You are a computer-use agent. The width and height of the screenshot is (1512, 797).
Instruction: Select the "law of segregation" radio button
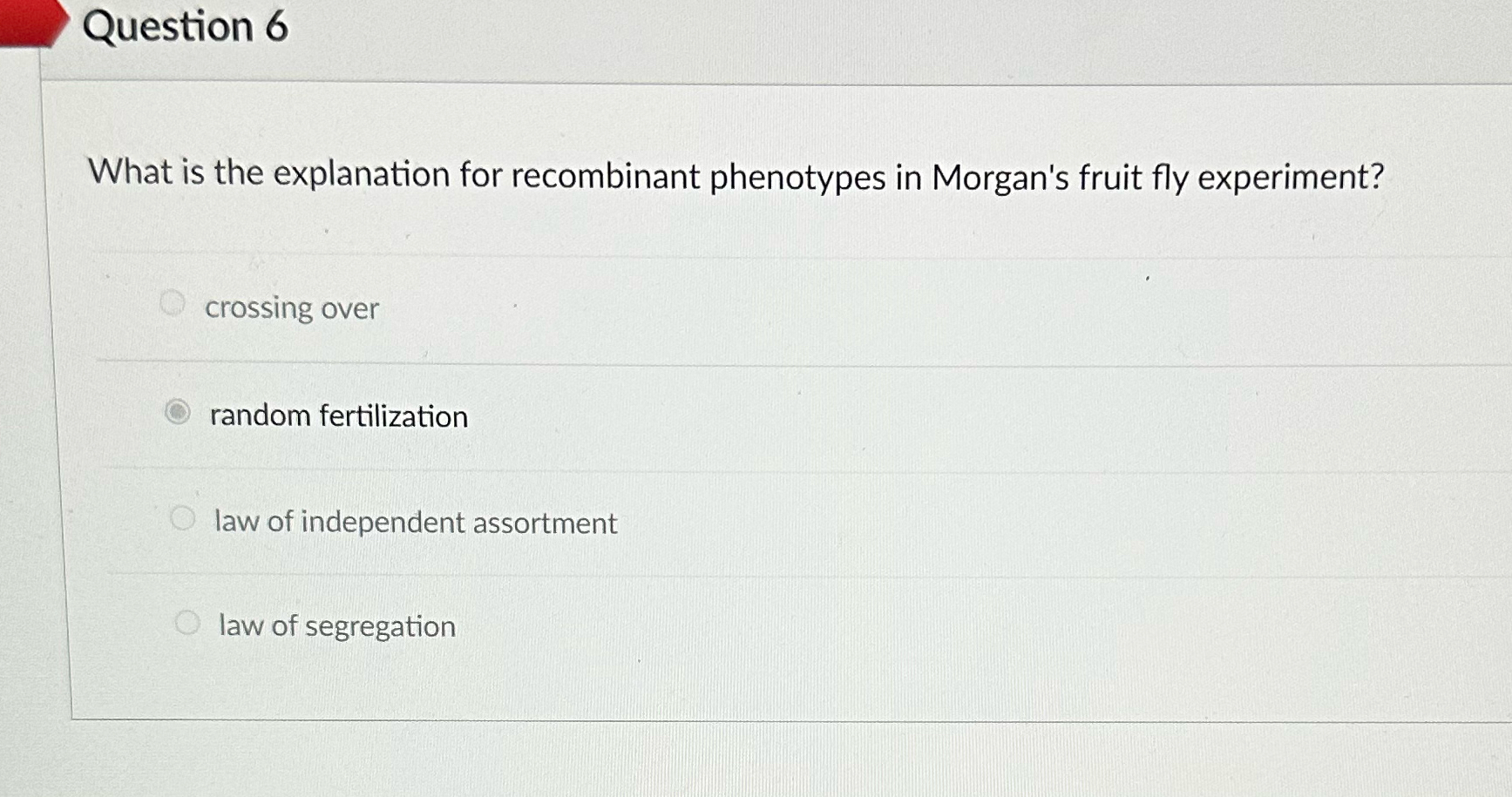click(188, 621)
